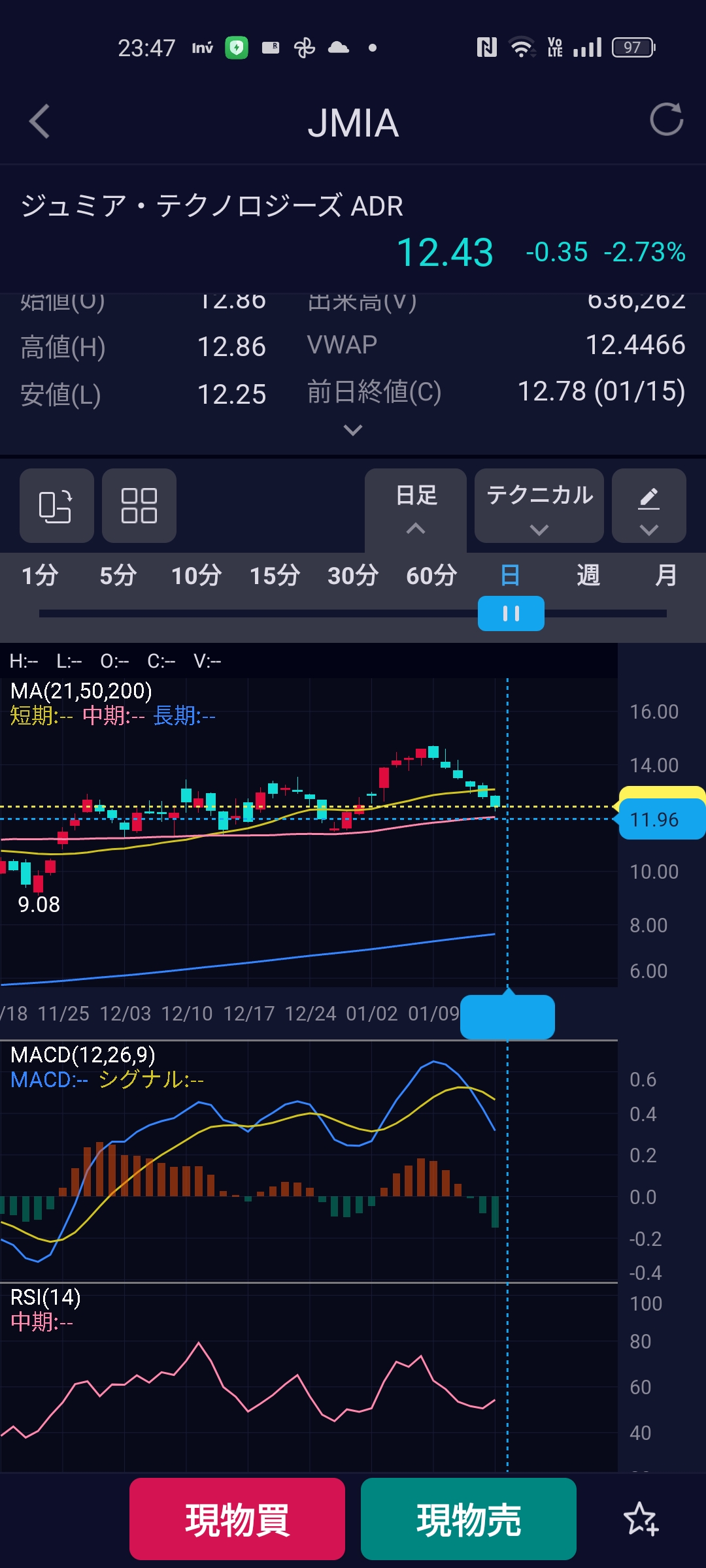Tap the battery indicator icon
The image size is (706, 1568).
pos(633,48)
